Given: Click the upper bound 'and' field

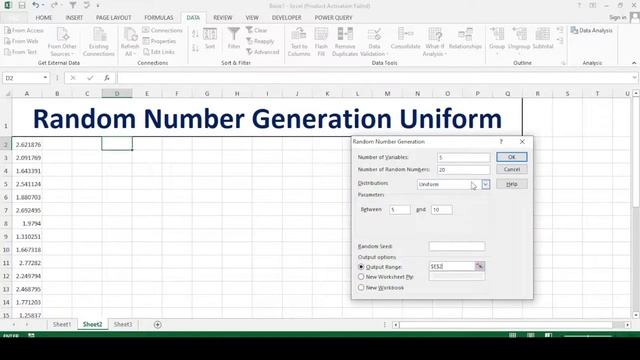Looking at the screenshot, I should pos(442,210).
